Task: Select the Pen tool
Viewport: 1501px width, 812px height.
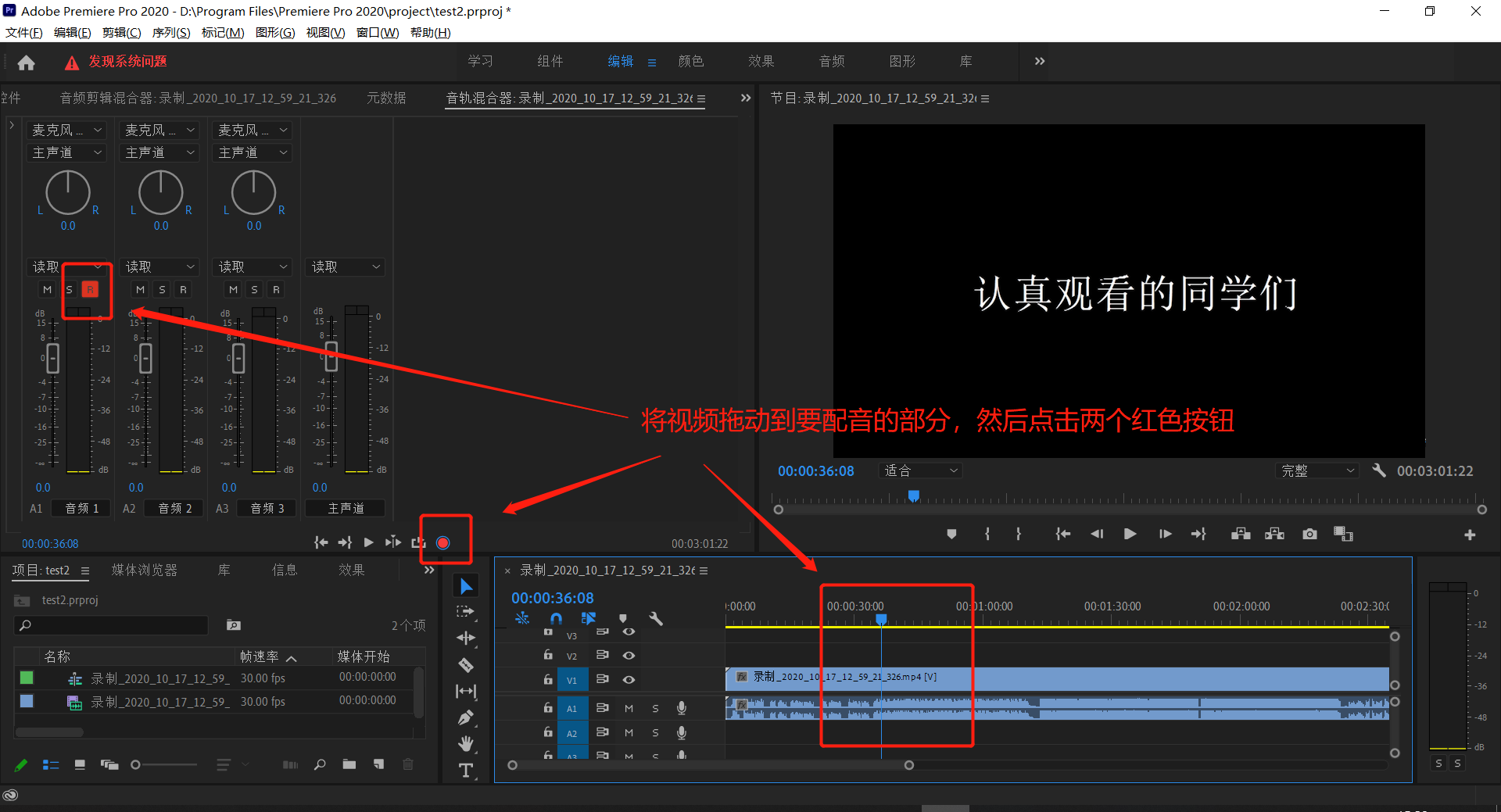Action: [x=466, y=717]
